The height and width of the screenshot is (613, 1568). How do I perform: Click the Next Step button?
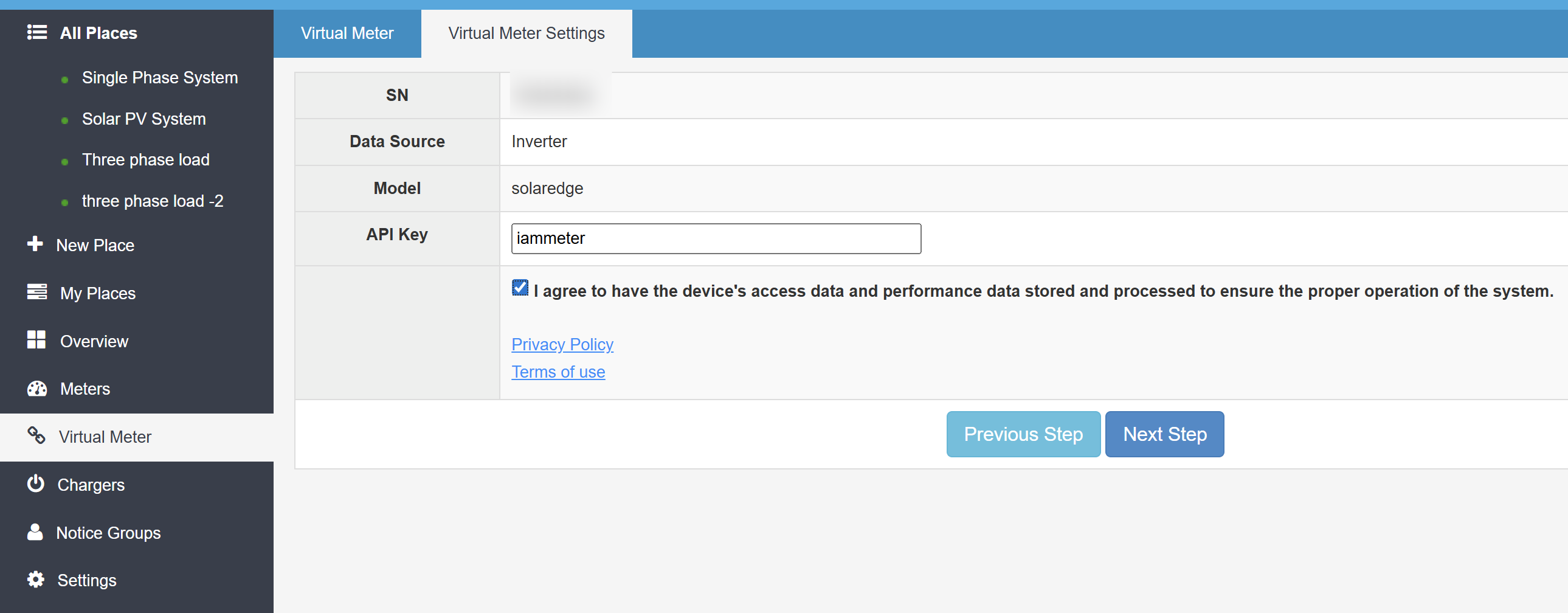pyautogui.click(x=1164, y=434)
